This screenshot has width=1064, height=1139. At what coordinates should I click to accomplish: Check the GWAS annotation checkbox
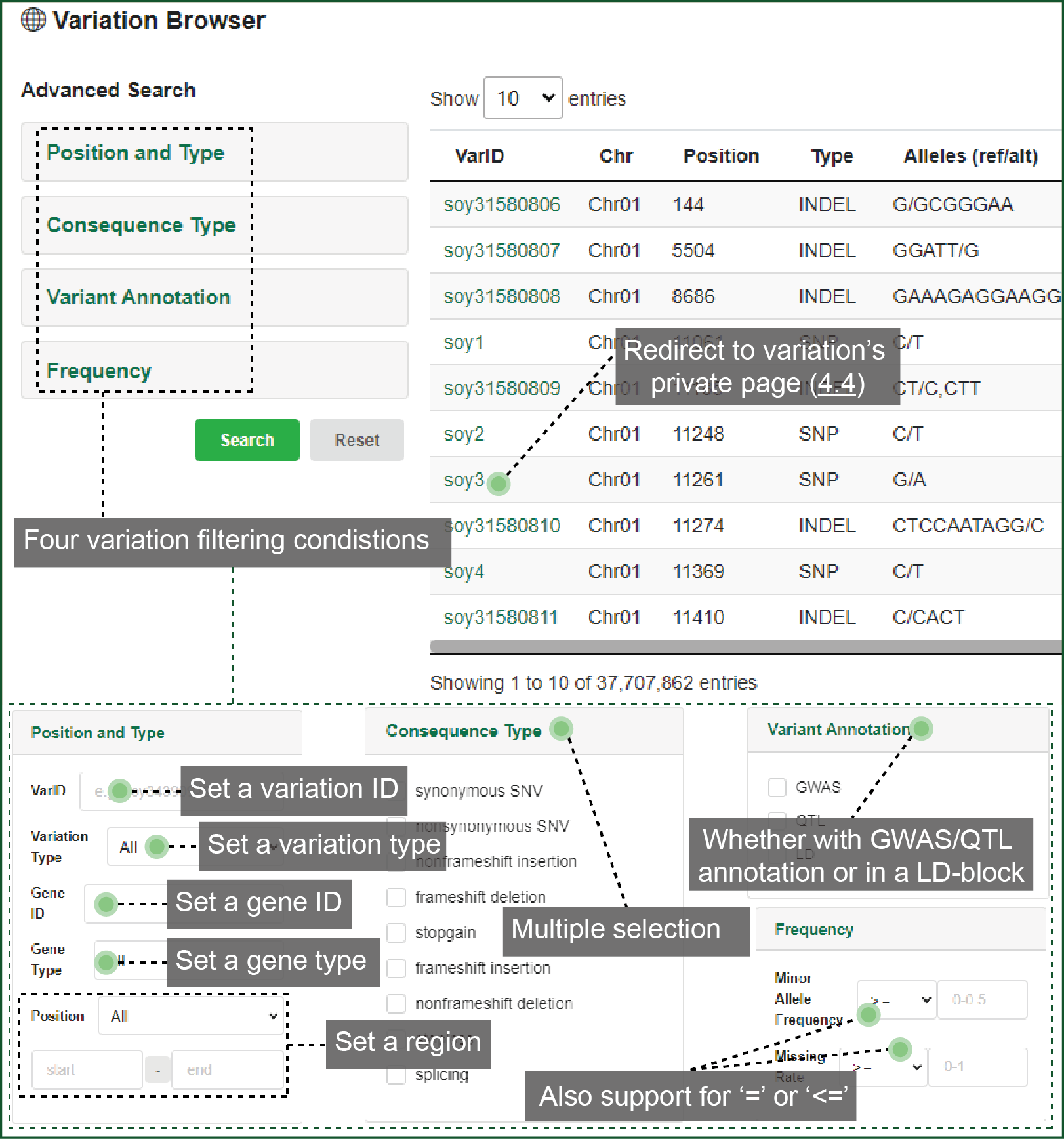(x=777, y=787)
